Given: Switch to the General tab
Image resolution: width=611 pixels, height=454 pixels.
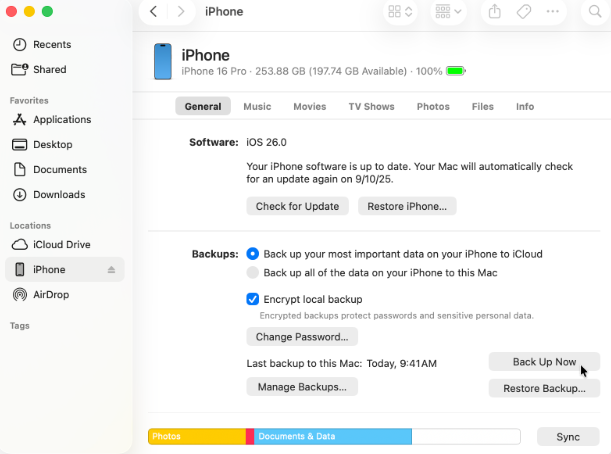Looking at the screenshot, I should pos(203,106).
